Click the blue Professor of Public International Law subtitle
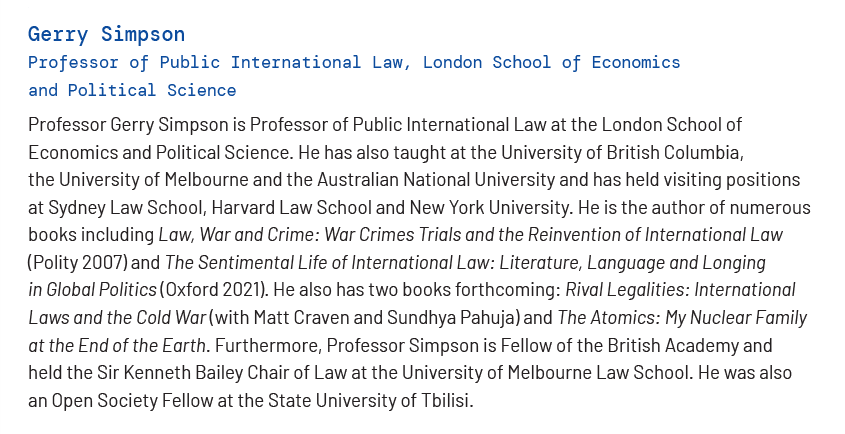This screenshot has height=434, width=845. pos(354,62)
